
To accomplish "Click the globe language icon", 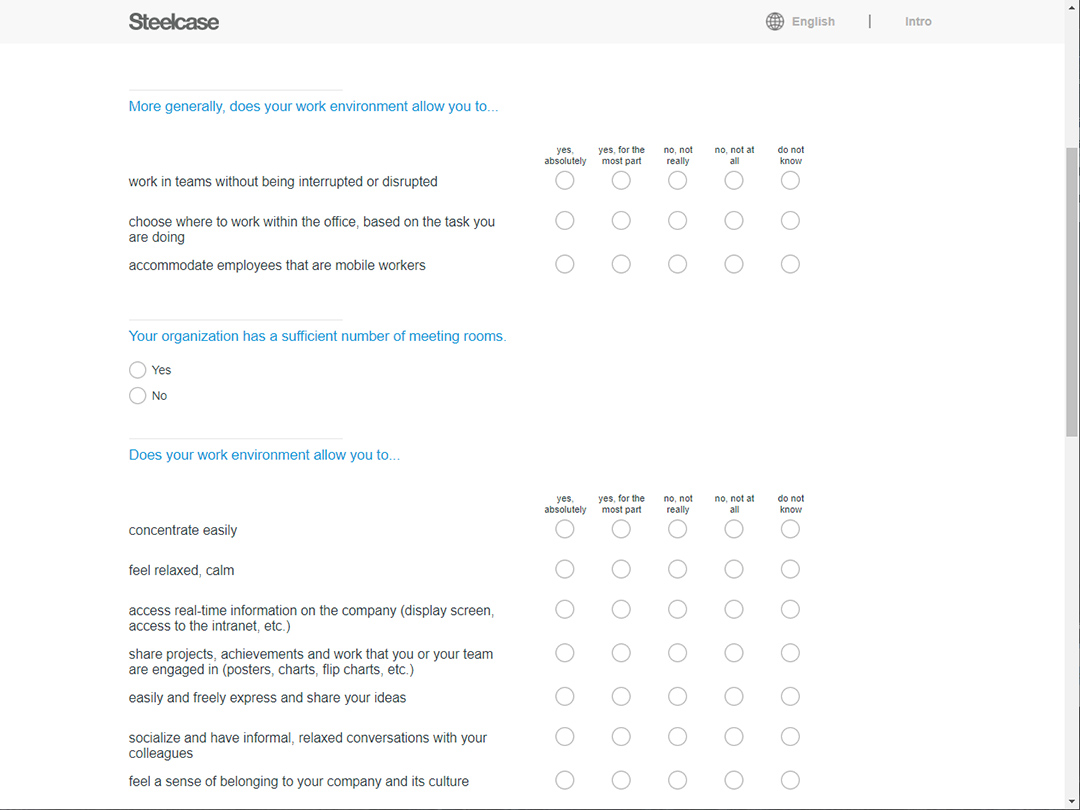I will pyautogui.click(x=775, y=21).
